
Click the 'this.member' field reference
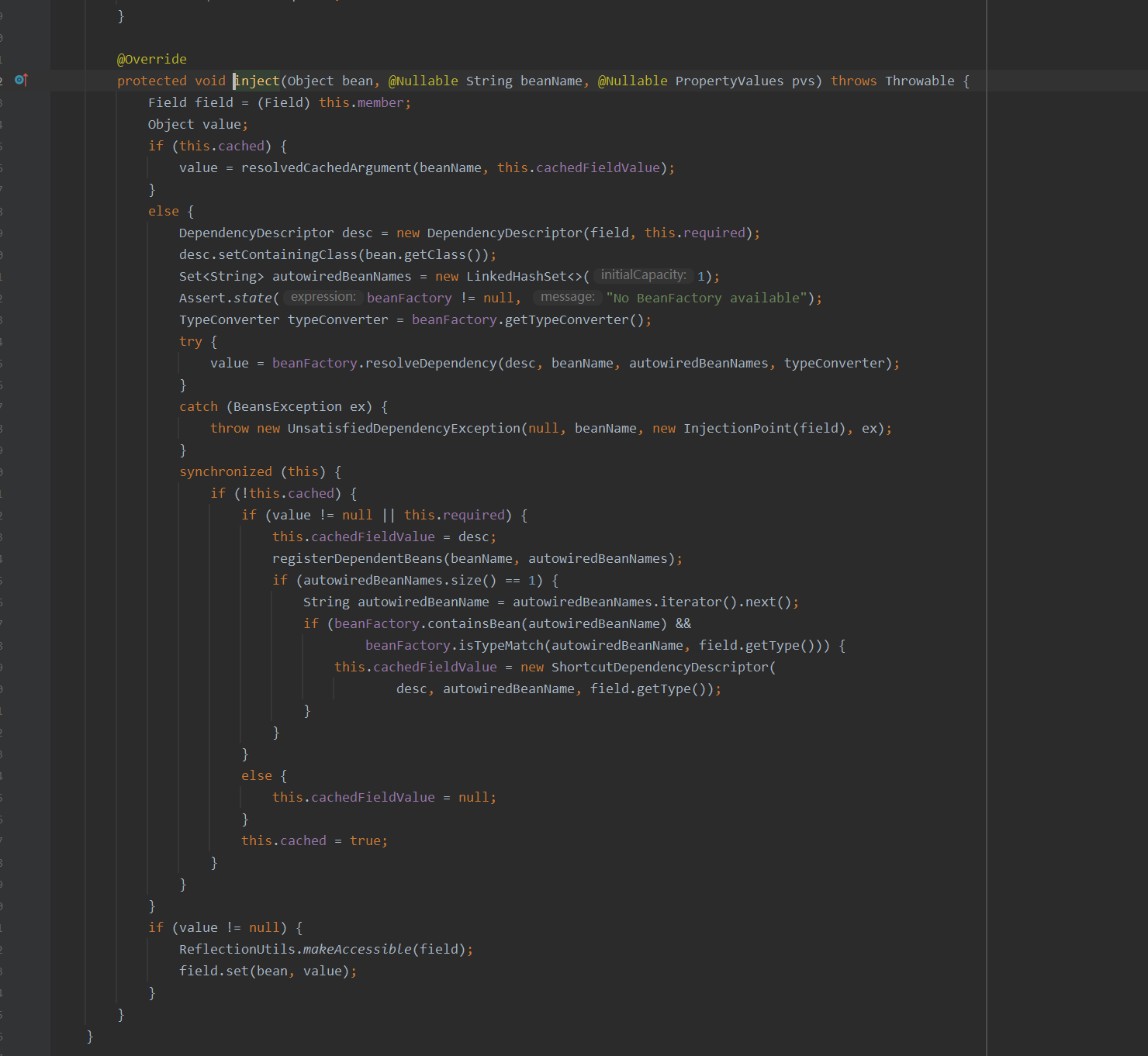click(361, 102)
